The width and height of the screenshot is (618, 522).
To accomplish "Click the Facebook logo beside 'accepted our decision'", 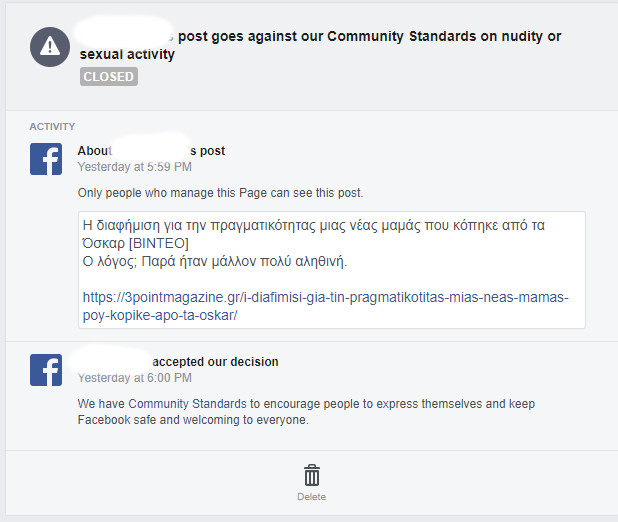I will (46, 370).
